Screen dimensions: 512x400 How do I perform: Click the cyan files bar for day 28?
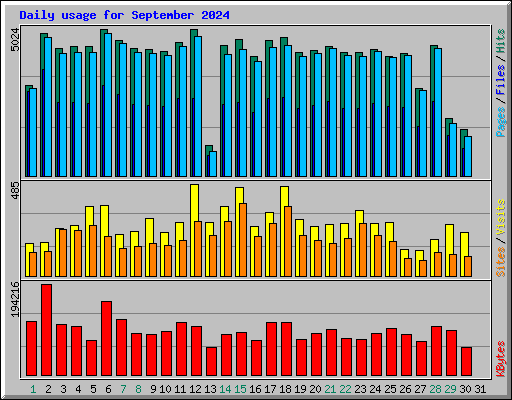coord(438,112)
